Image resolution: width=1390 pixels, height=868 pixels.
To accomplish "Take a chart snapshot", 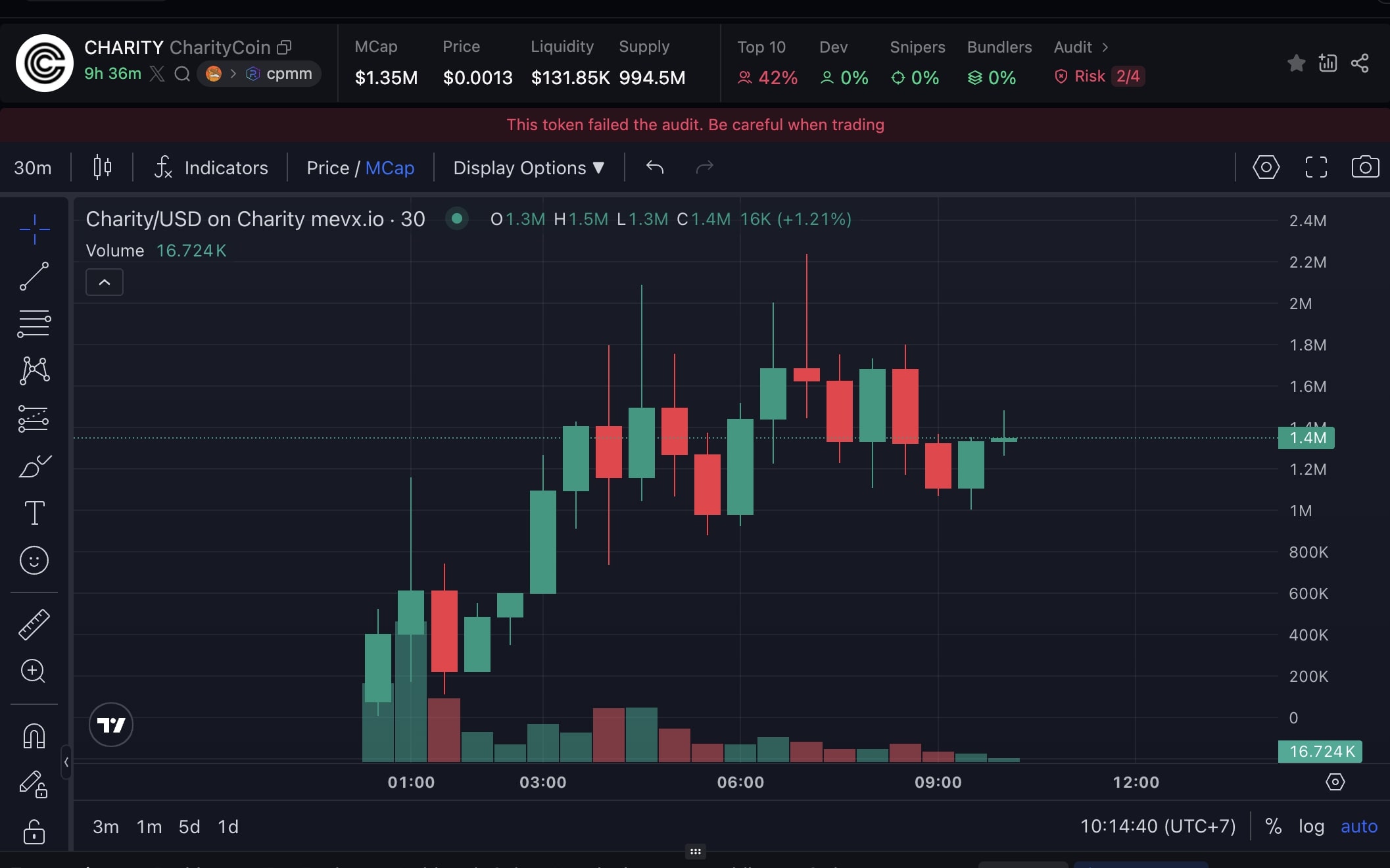I will [1366, 167].
